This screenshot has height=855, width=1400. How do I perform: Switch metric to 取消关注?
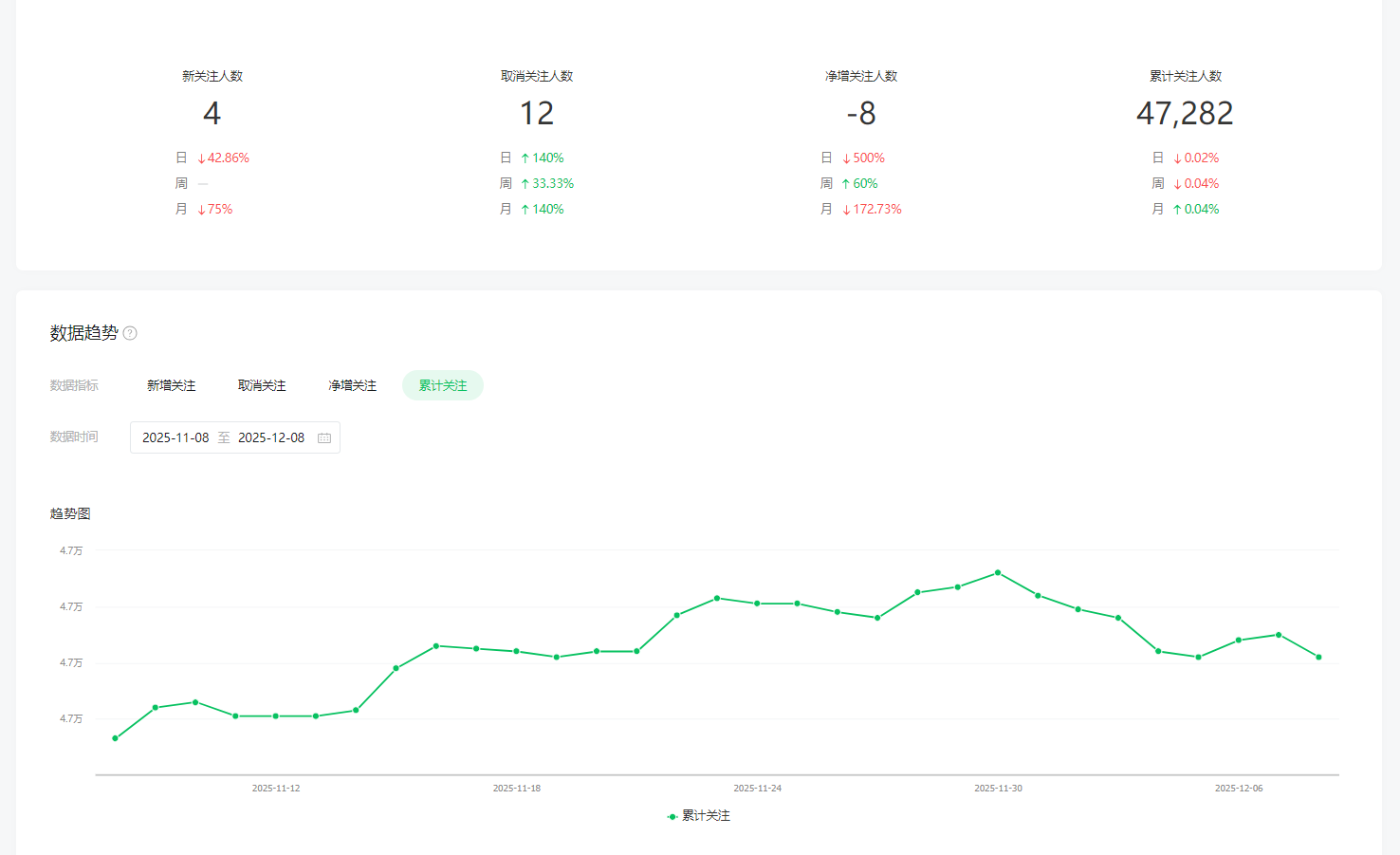coord(262,385)
